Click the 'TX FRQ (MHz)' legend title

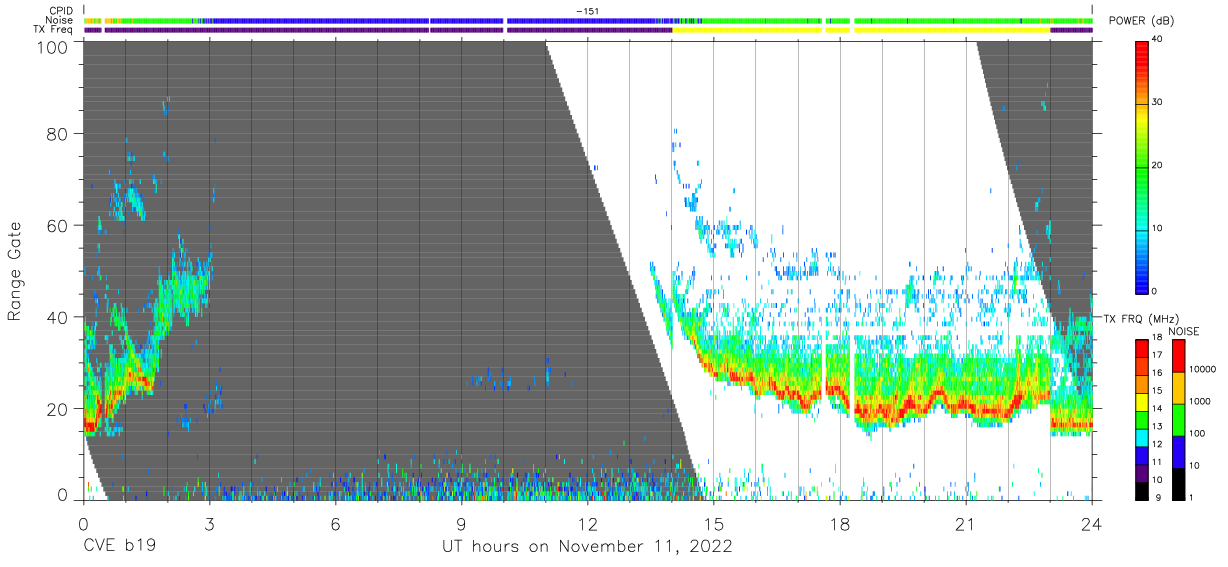pyautogui.click(x=1143, y=319)
